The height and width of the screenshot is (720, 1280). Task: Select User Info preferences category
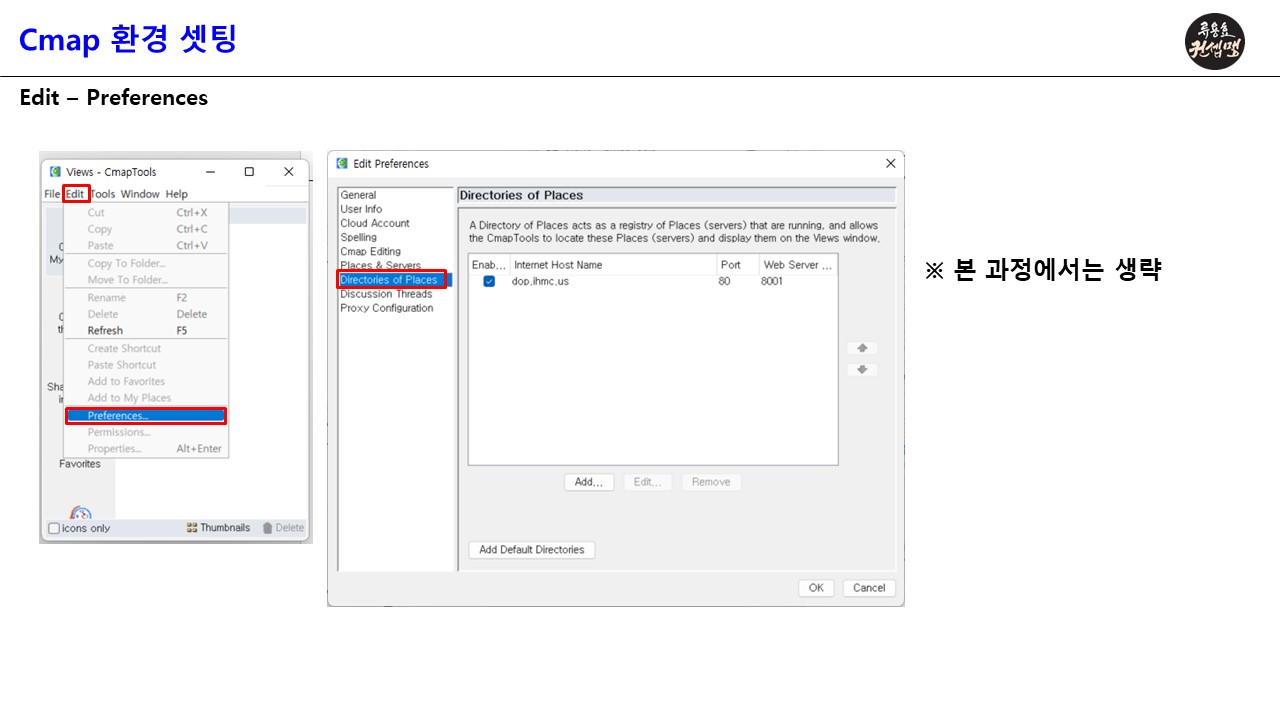(x=361, y=209)
